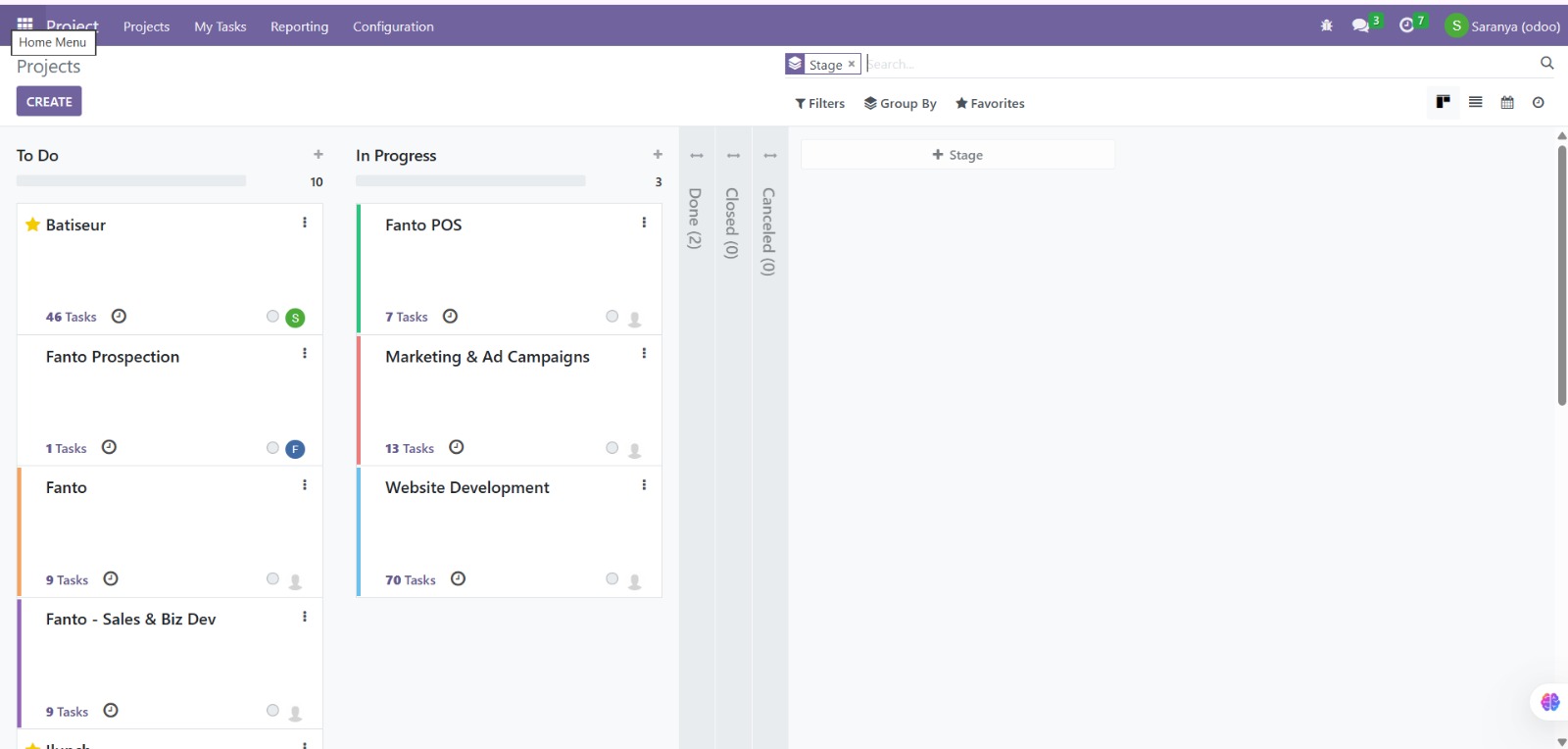The width and height of the screenshot is (1568, 749).
Task: Open the 70 Tasks link on Website Development
Action: [x=410, y=579]
